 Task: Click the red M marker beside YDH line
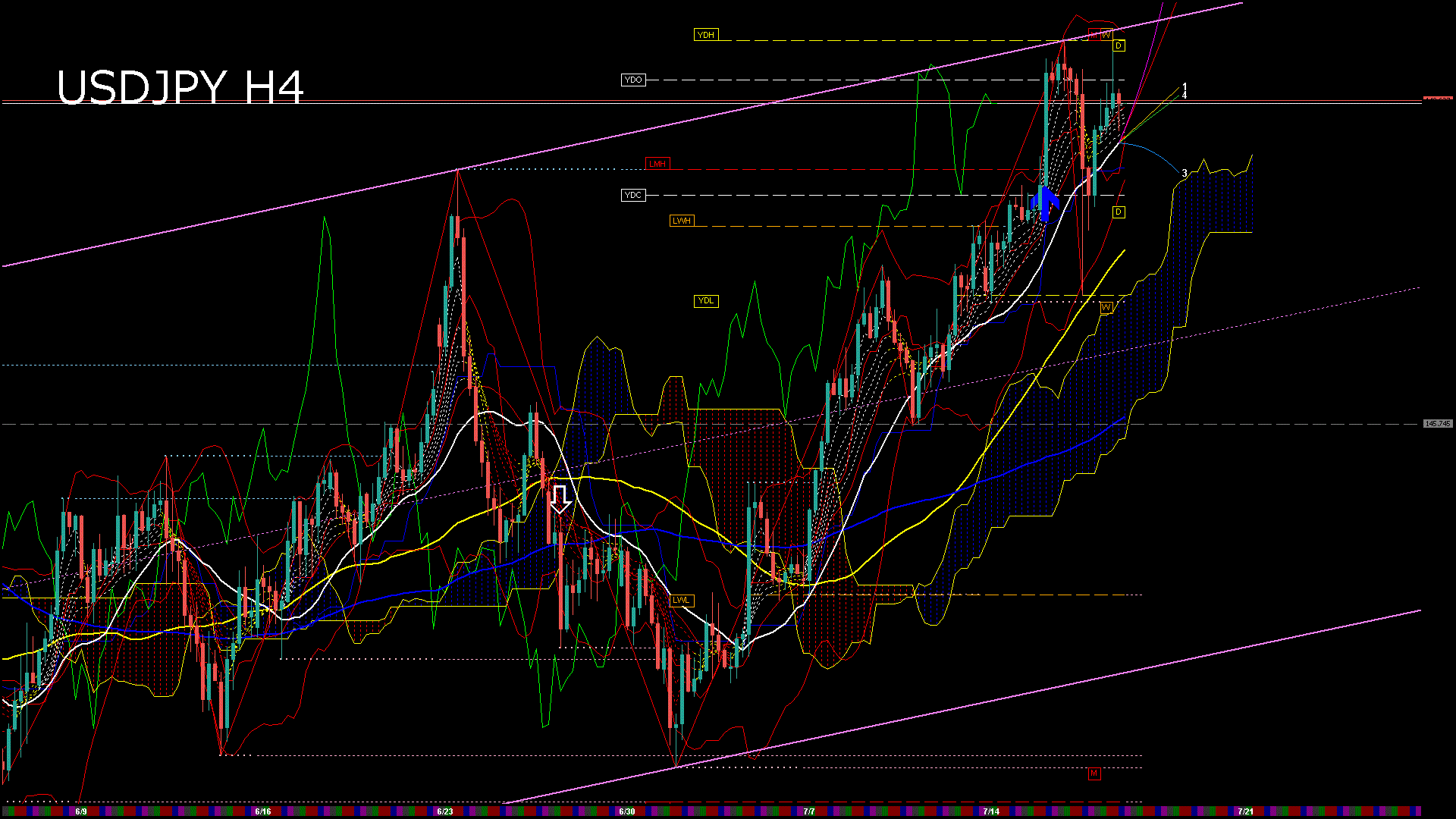[1094, 34]
